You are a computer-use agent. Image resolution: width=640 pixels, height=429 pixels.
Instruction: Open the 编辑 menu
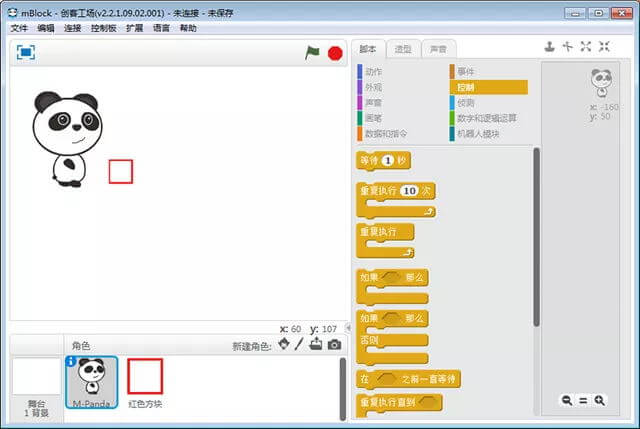tap(46, 28)
